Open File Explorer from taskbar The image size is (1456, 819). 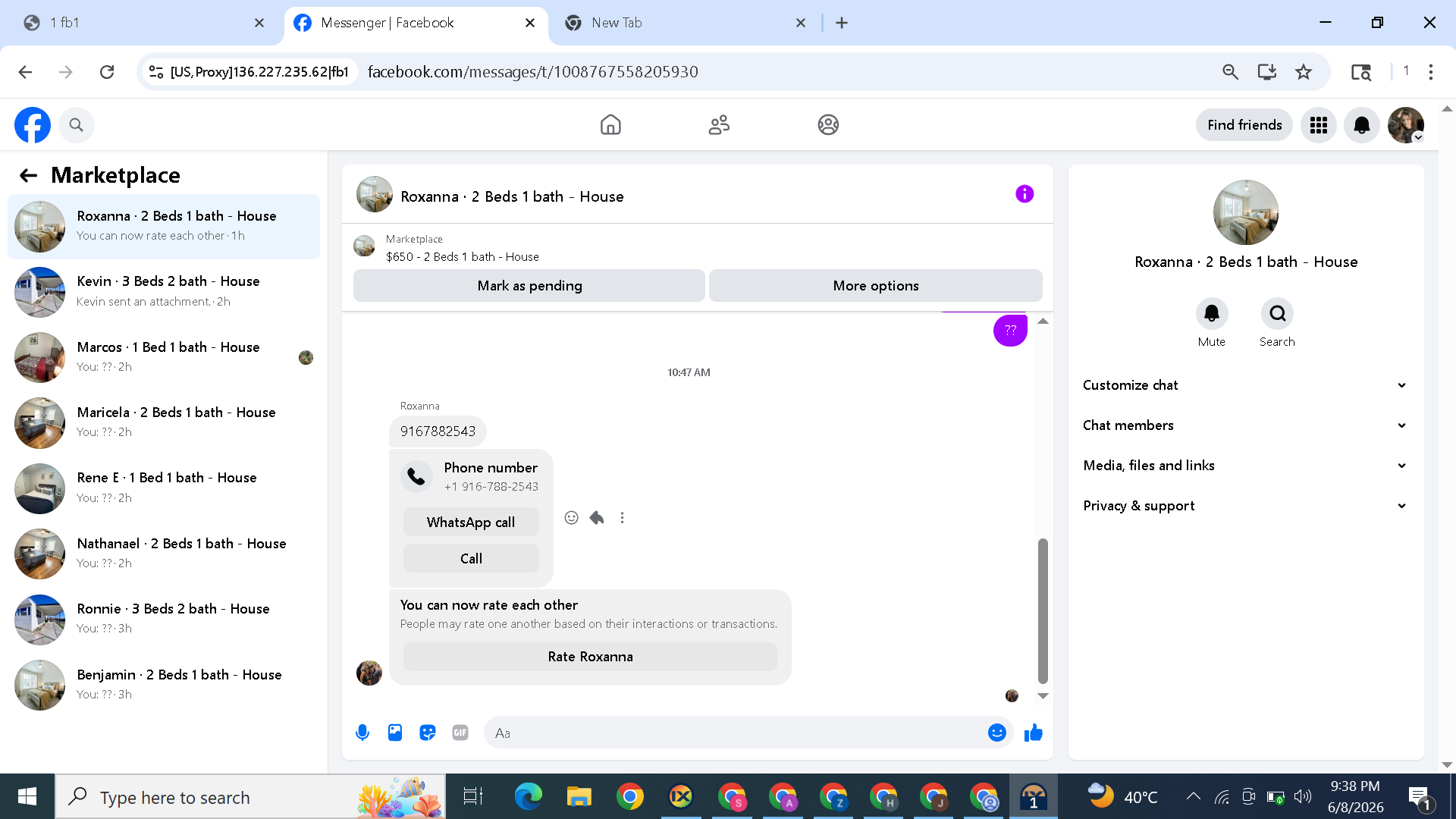pyautogui.click(x=579, y=797)
